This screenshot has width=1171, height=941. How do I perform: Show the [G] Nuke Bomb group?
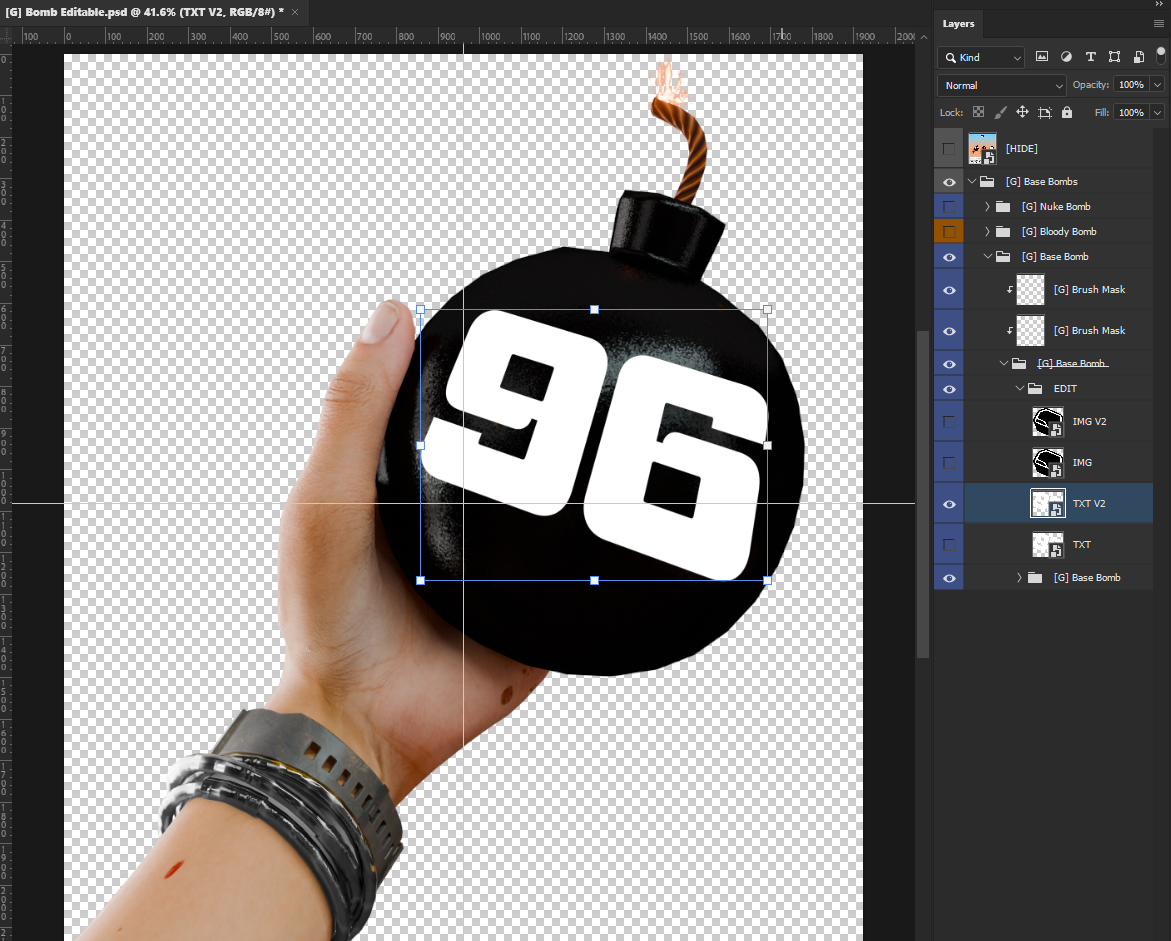point(948,207)
